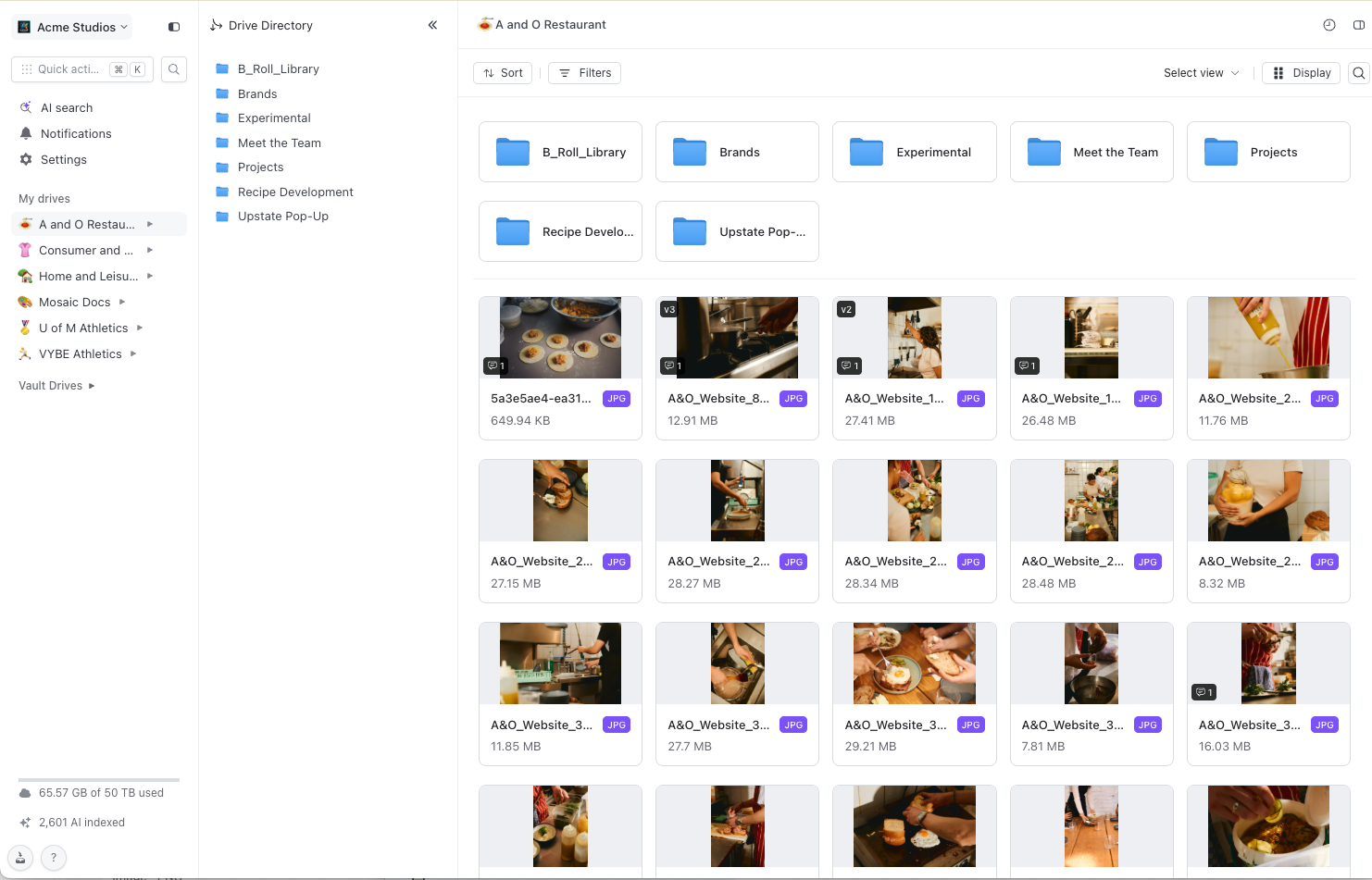Viewport: 1372px width, 880px height.
Task: Click the JPG badge of the 649.94 KB file
Action: point(617,399)
